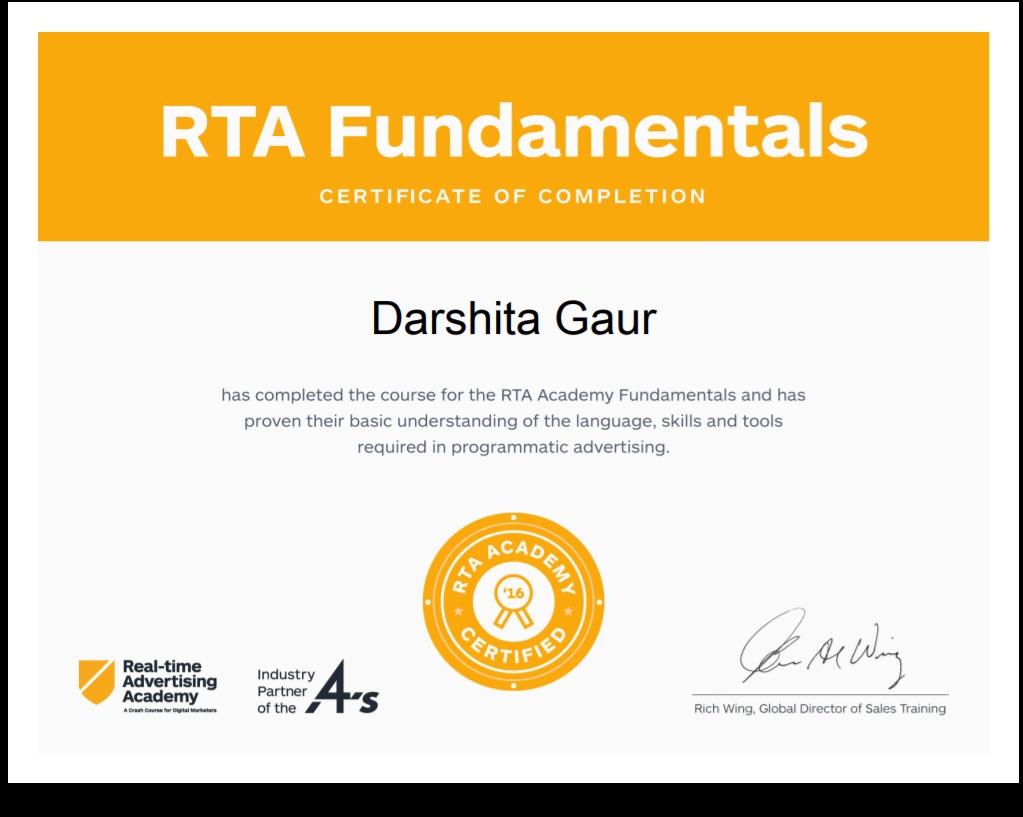Click Rich Wing, Global Director caption
Image resolution: width=1023 pixels, height=817 pixels.
pos(819,709)
